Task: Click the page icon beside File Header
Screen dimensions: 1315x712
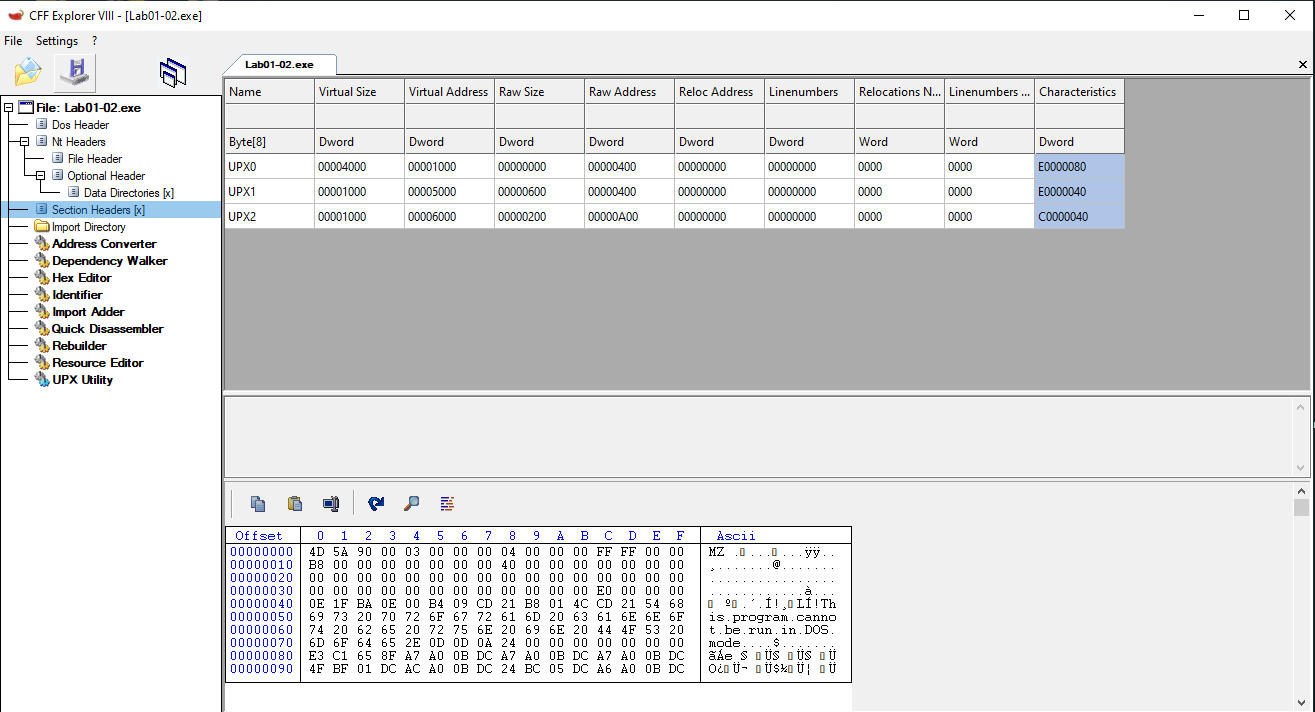Action: click(58, 159)
